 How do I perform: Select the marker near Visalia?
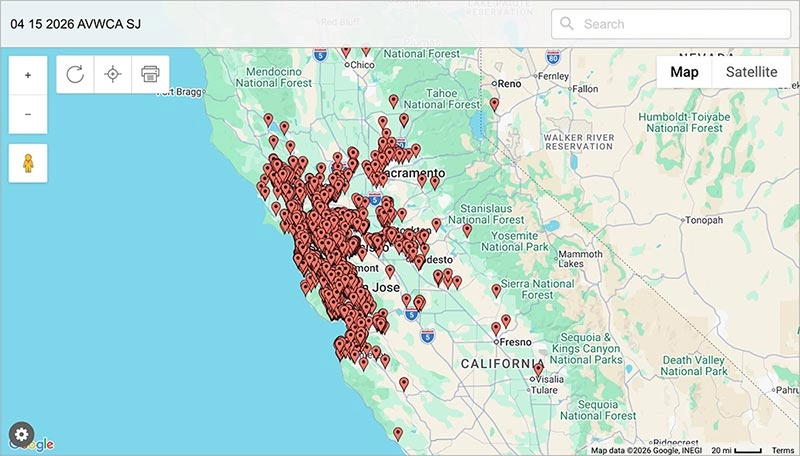pyautogui.click(x=538, y=369)
